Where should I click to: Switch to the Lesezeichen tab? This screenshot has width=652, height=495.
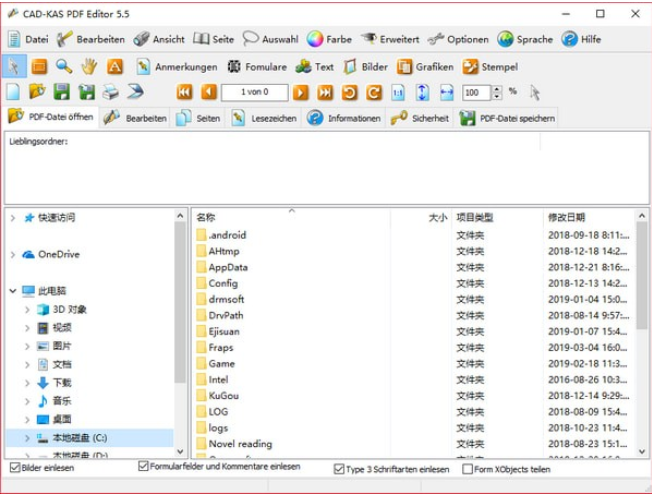point(264,118)
